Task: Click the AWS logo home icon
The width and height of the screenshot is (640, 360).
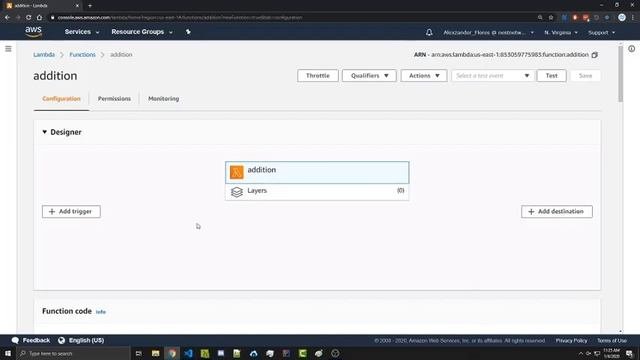Action: [x=33, y=31]
